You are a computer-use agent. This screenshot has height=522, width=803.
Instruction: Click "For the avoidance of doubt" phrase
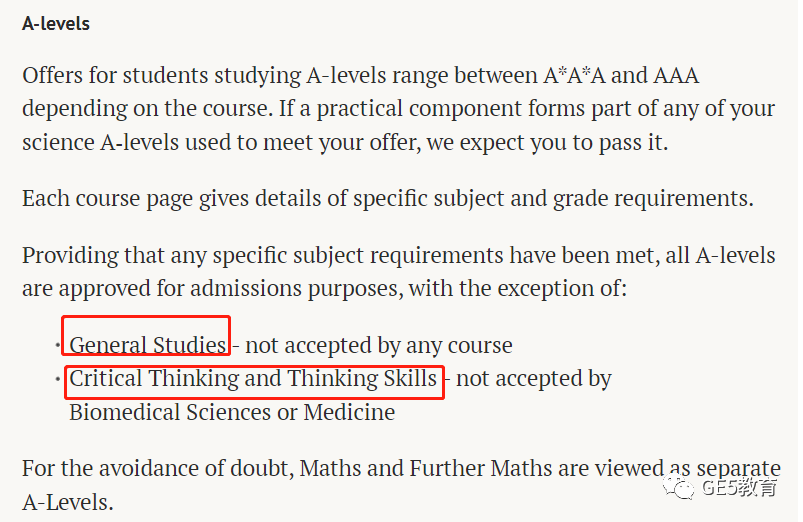click(158, 468)
